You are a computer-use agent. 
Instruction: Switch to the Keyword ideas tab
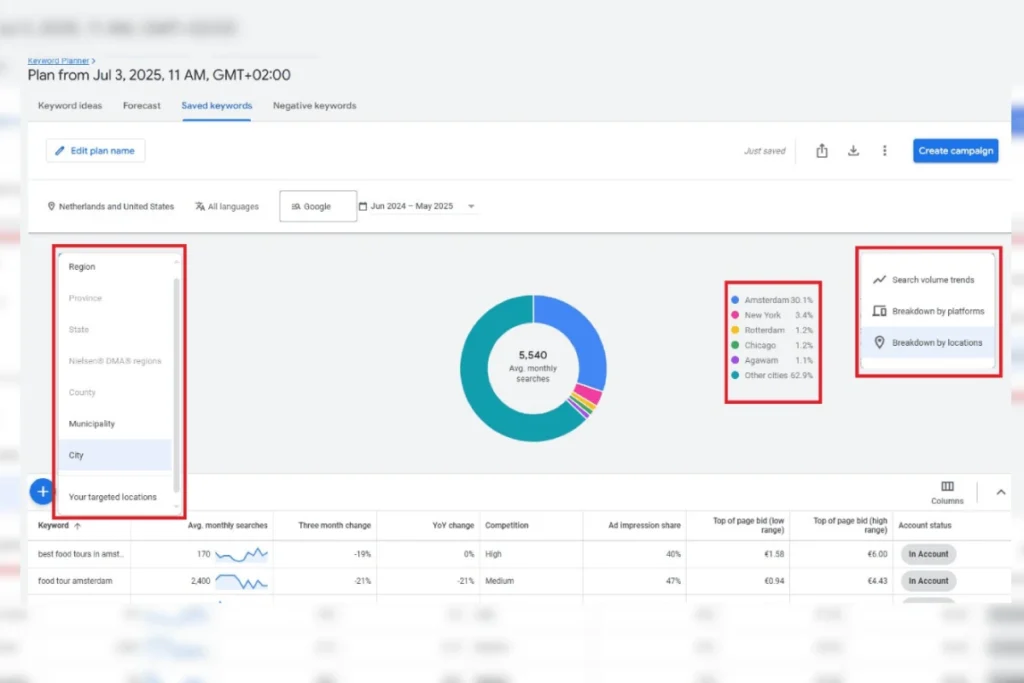[70, 106]
